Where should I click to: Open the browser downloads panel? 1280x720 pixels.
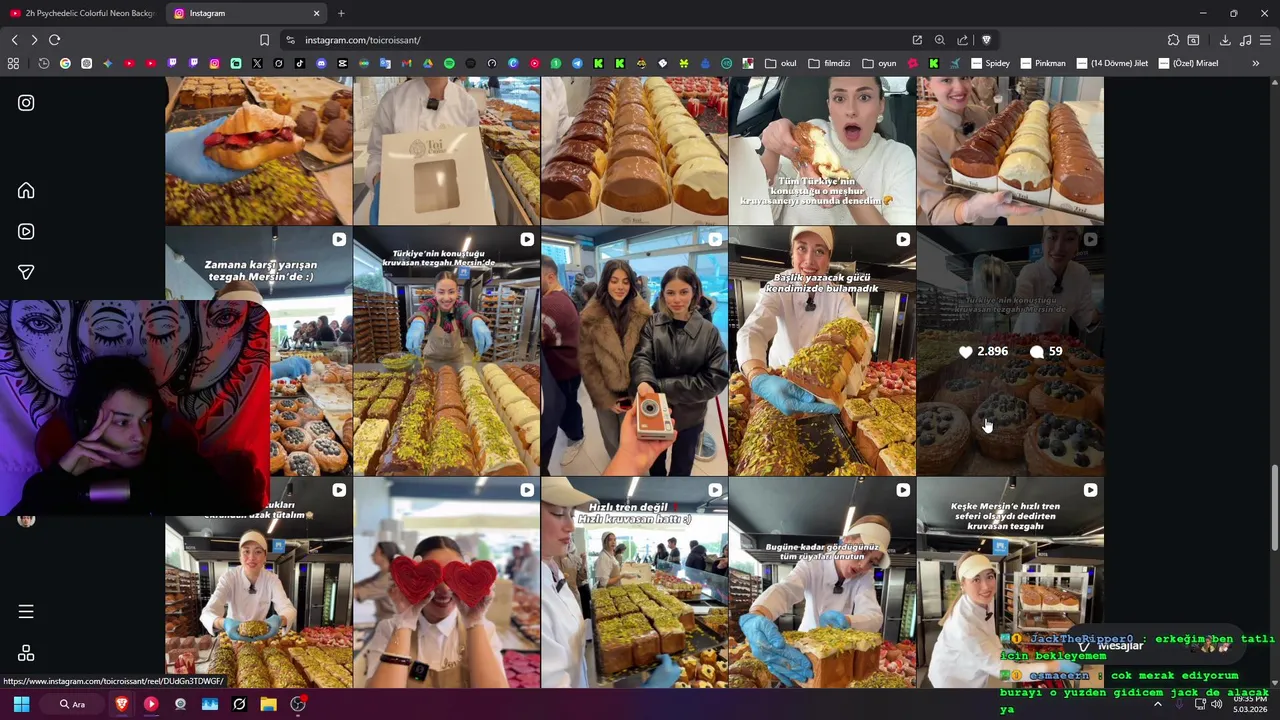tap(1225, 40)
